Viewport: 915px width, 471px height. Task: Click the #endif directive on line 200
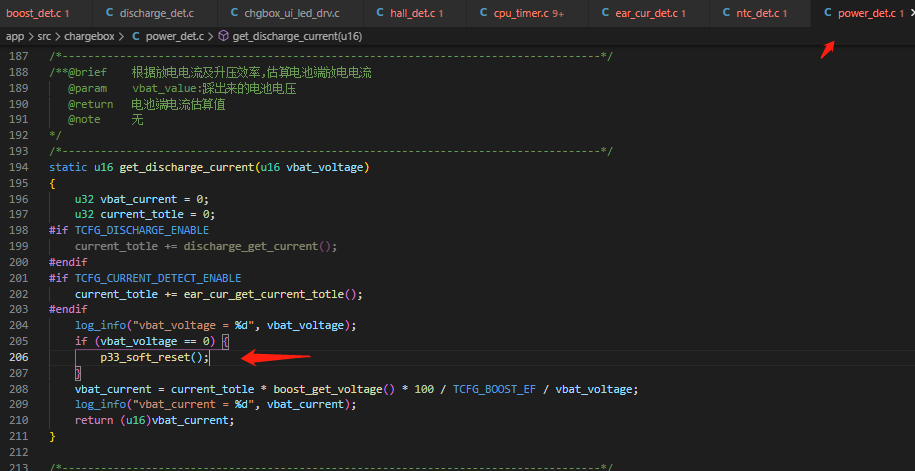68,262
